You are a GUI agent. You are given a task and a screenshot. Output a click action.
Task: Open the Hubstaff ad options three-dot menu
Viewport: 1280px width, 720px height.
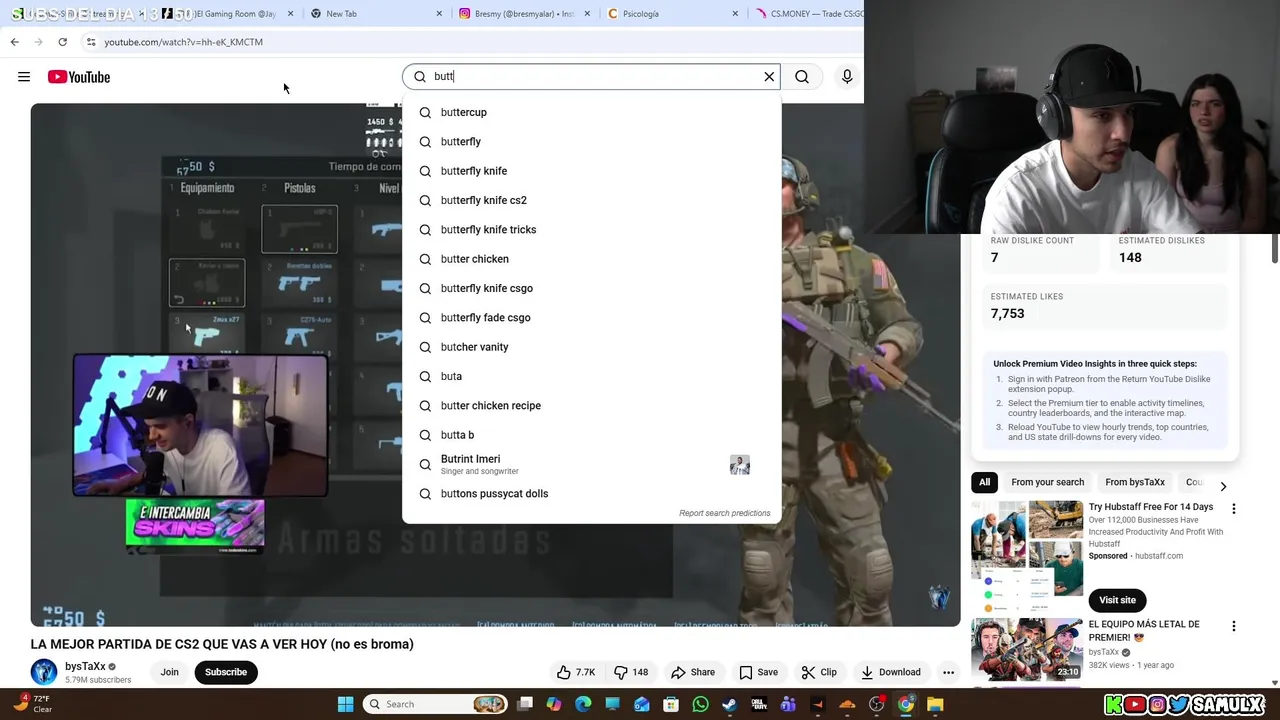pyautogui.click(x=1234, y=509)
